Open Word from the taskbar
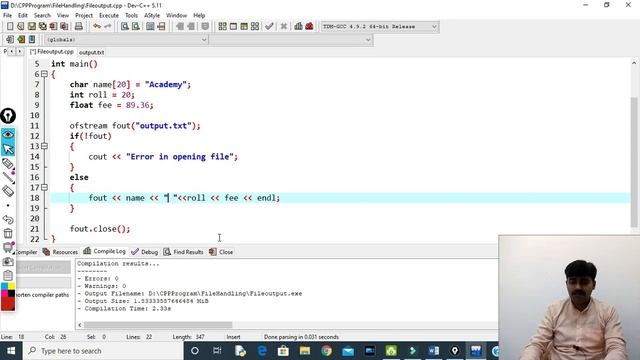 point(433,351)
